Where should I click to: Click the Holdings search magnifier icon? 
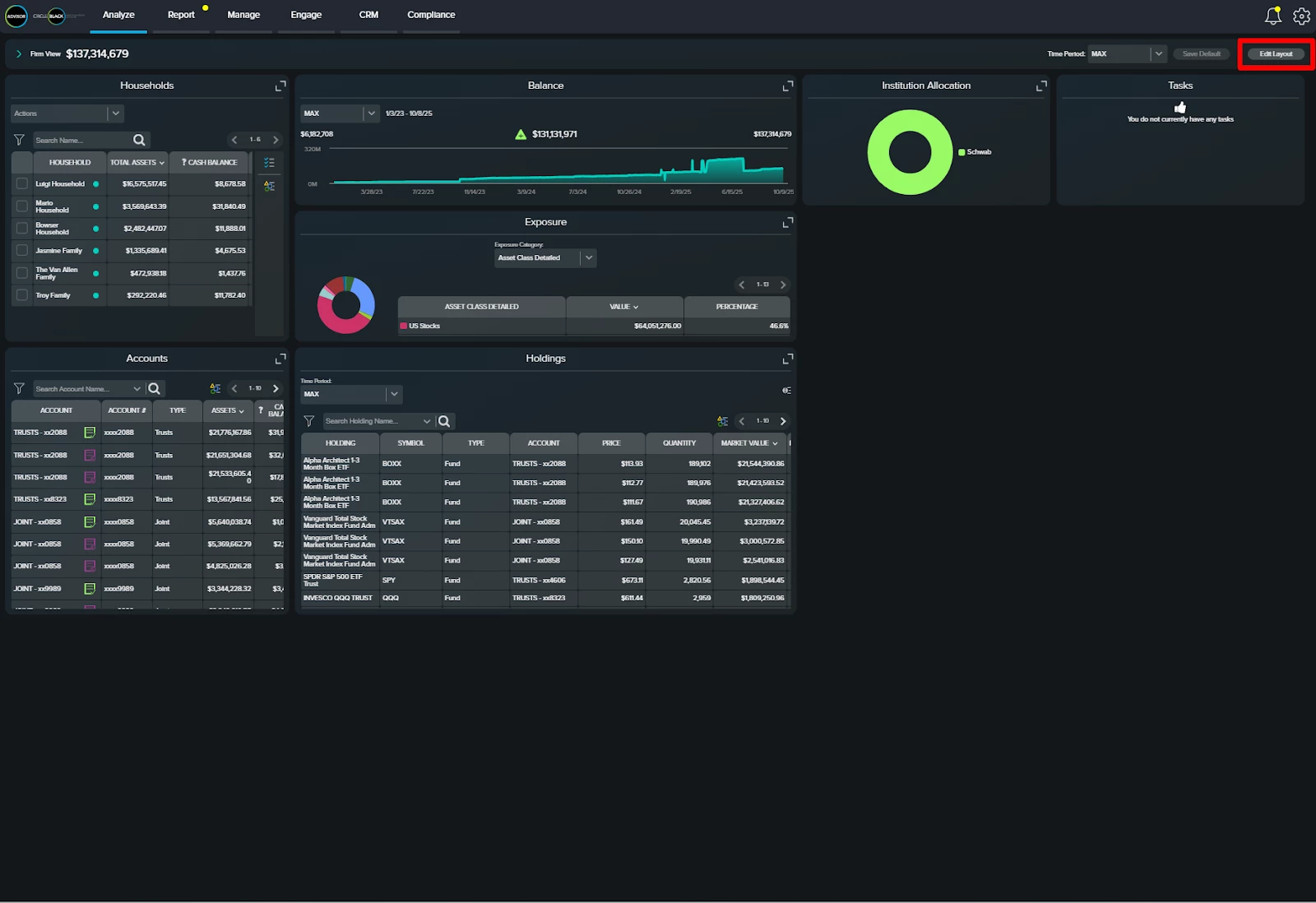tap(444, 421)
